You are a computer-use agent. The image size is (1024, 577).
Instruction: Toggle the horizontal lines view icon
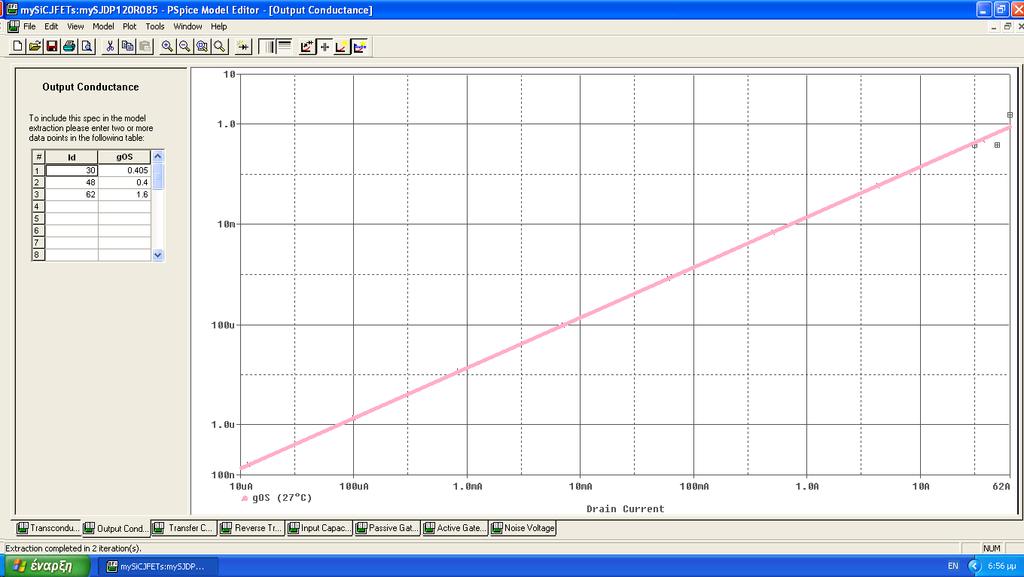coord(284,46)
